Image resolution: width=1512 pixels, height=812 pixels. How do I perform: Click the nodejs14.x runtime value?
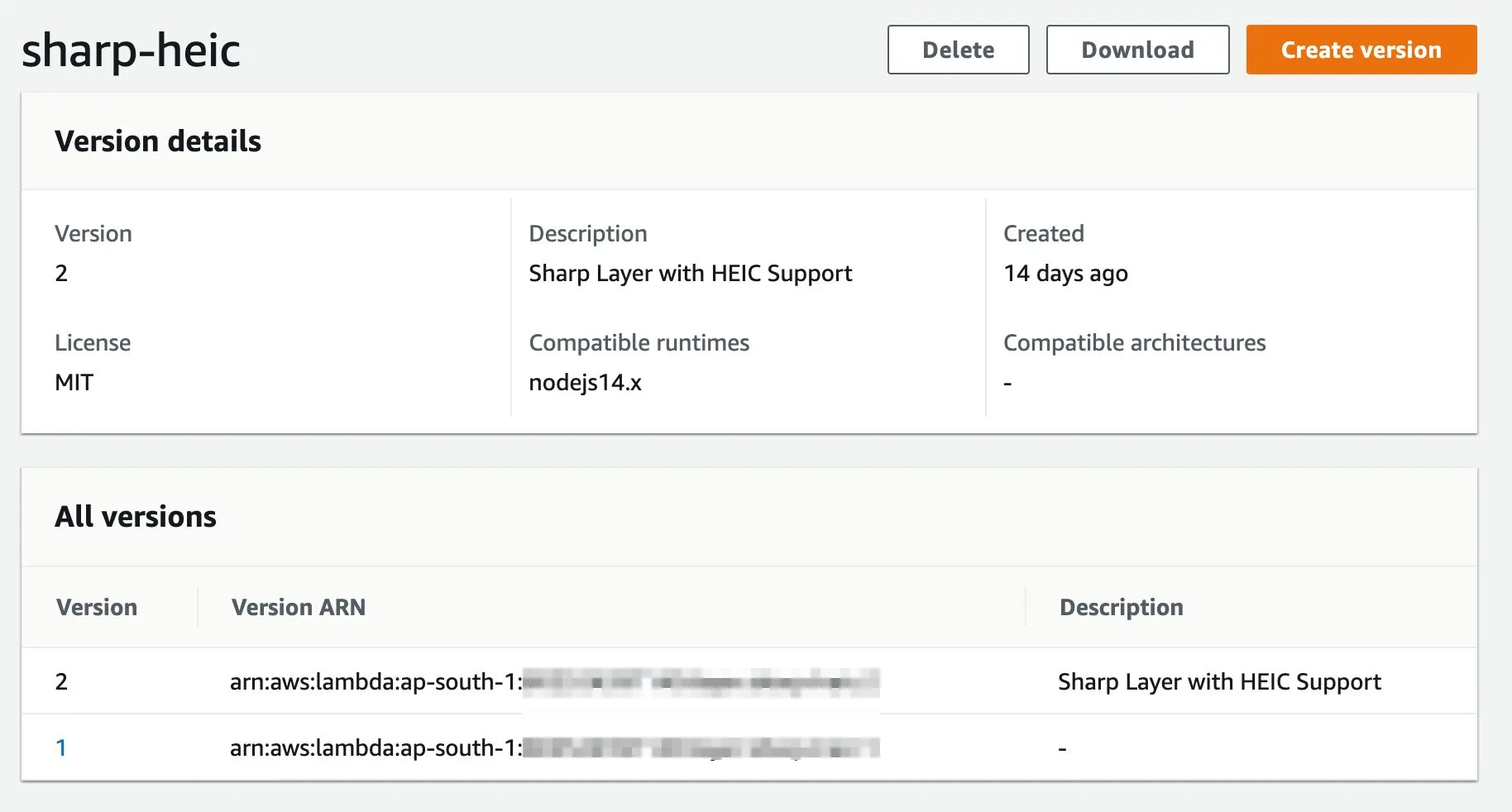(x=585, y=382)
